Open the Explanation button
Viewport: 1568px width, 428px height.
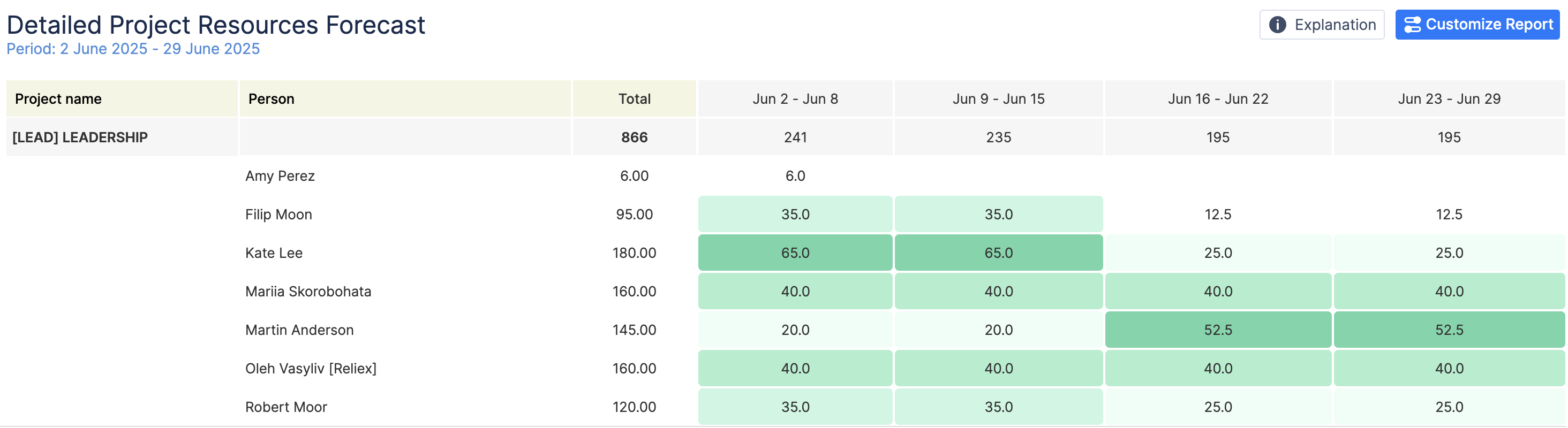[1322, 25]
